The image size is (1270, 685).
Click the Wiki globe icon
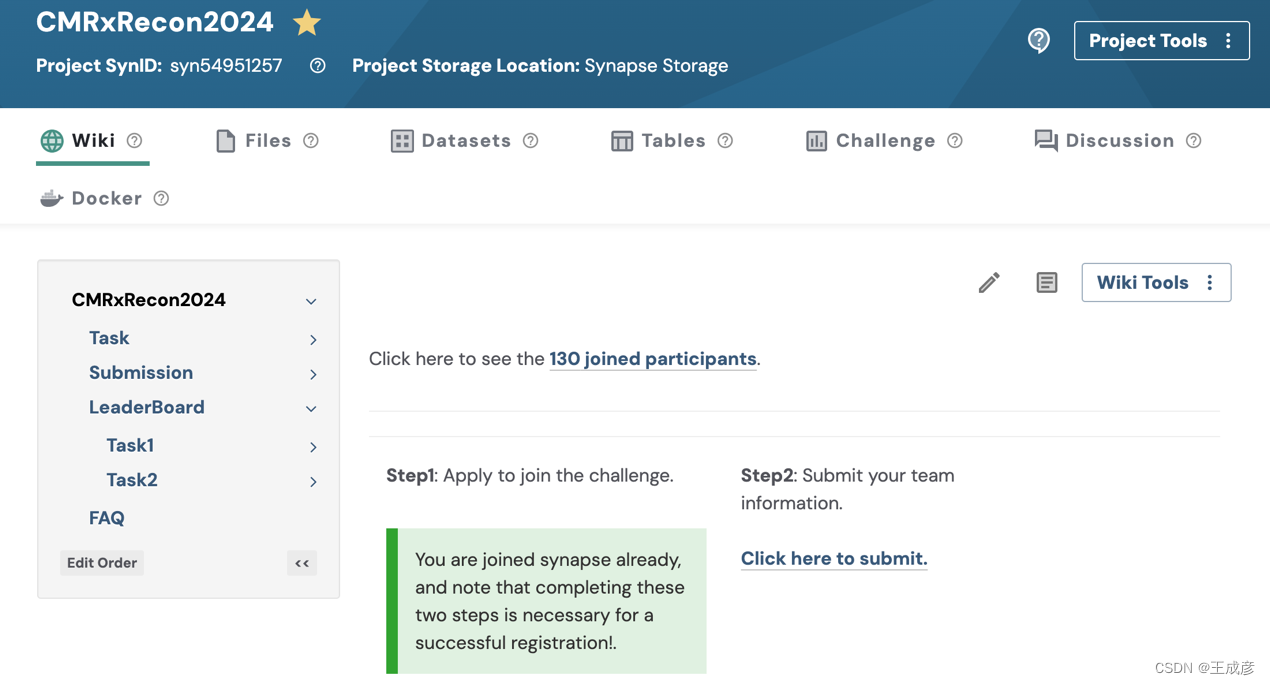[x=52, y=141]
